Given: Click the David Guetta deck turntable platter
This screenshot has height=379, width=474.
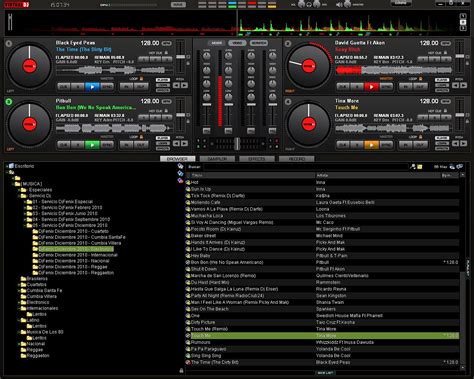Looking at the screenshot, I should pyautogui.click(x=309, y=66).
